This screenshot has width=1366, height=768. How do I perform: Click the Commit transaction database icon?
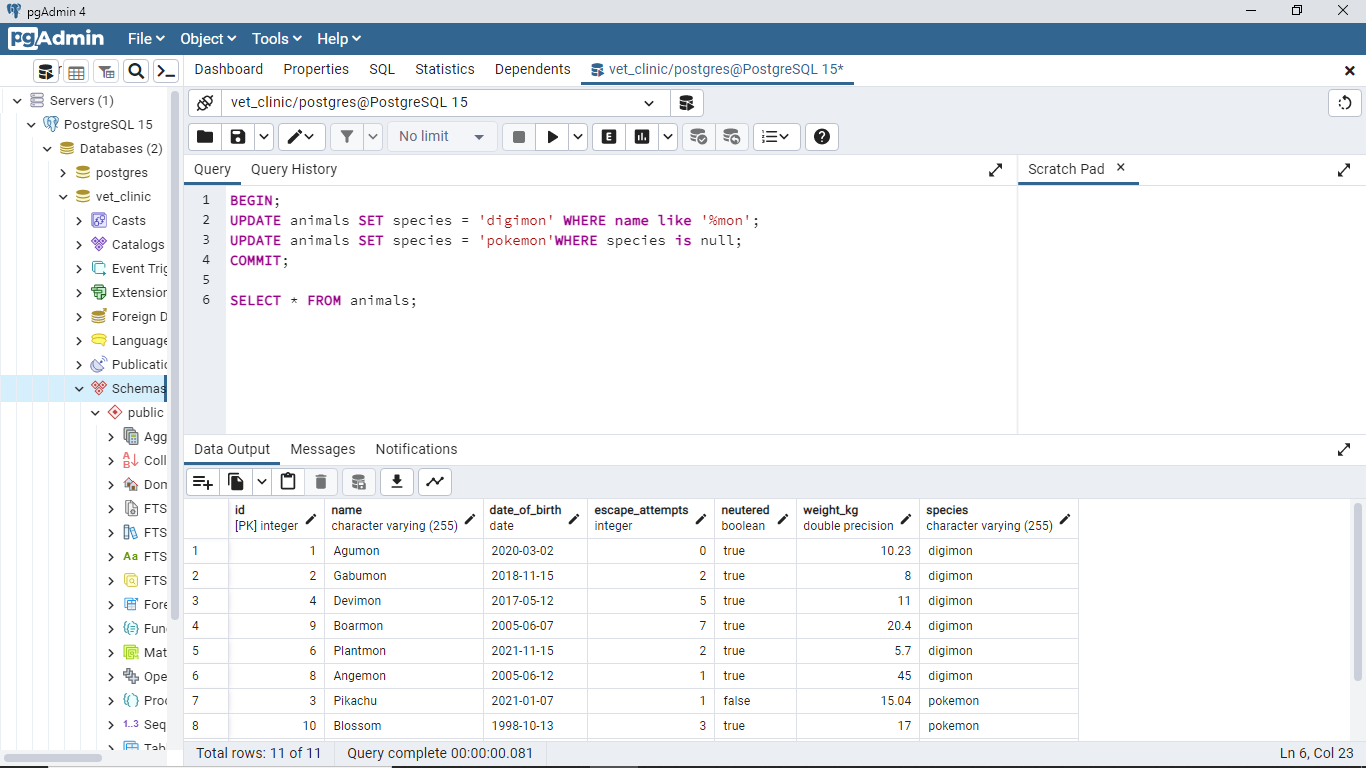(x=699, y=137)
